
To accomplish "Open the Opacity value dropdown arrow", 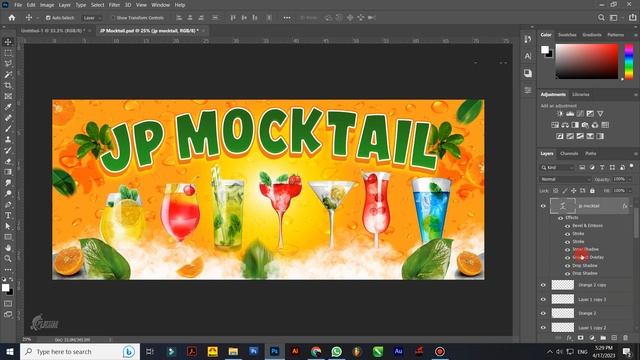I will 630,179.
